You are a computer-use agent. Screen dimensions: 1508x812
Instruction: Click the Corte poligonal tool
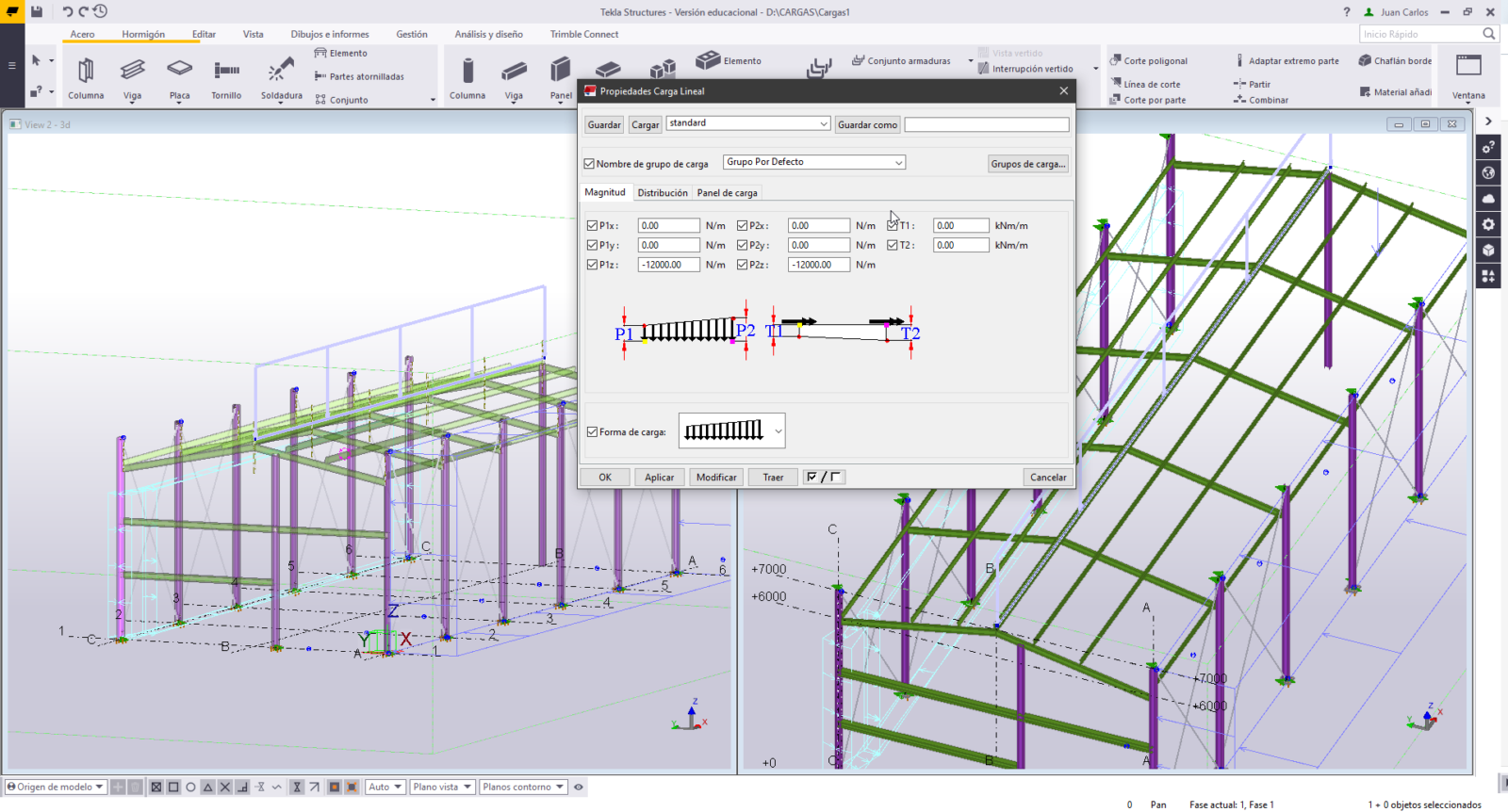pos(1148,61)
